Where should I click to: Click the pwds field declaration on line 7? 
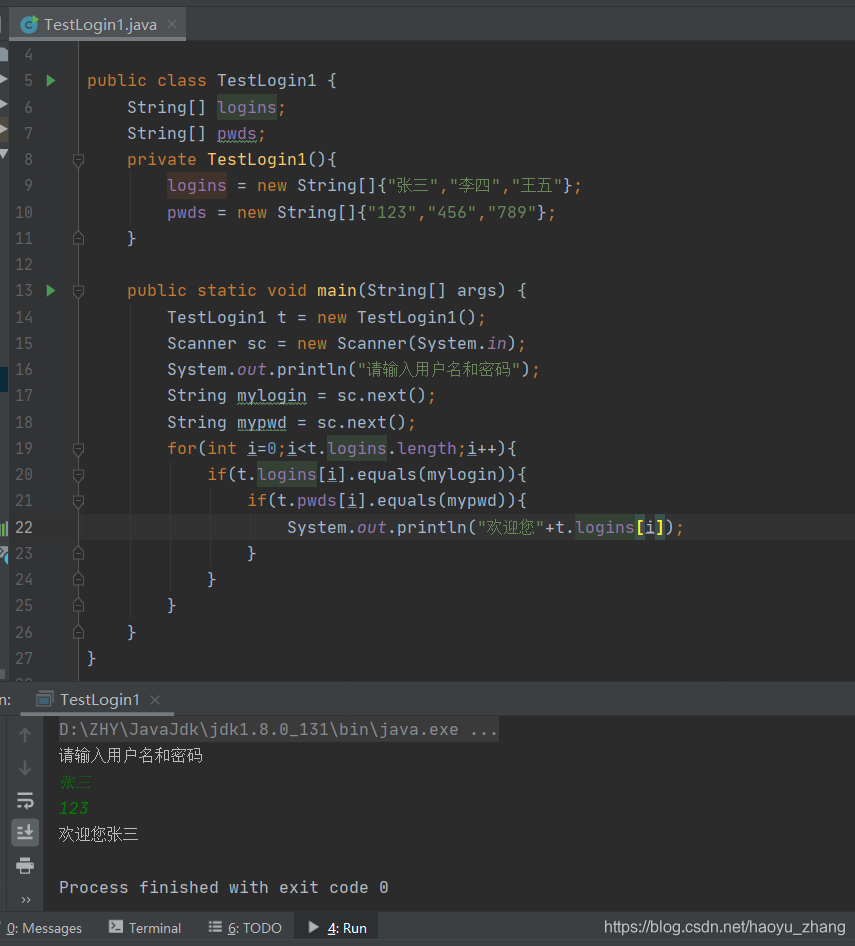[237, 133]
